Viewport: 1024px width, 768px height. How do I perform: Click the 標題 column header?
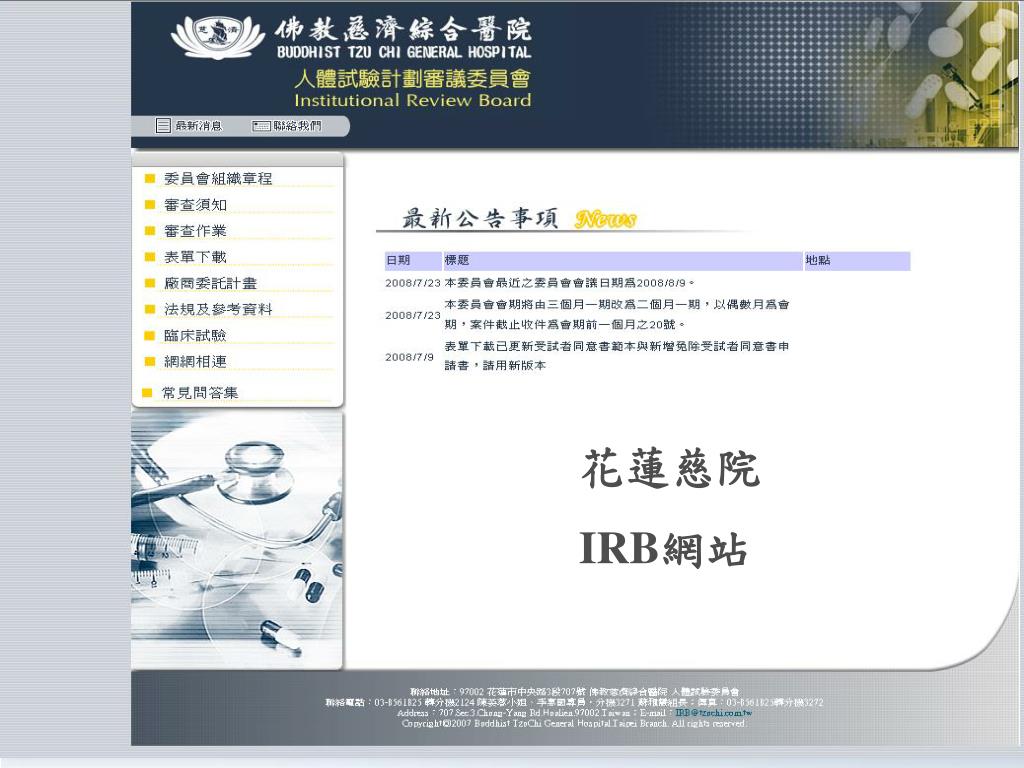tap(623, 261)
